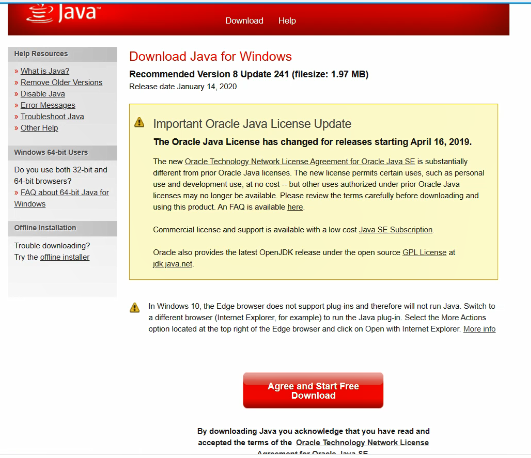531x458 pixels.
Task: Click the 'here' FAQ link
Action: (x=295, y=207)
